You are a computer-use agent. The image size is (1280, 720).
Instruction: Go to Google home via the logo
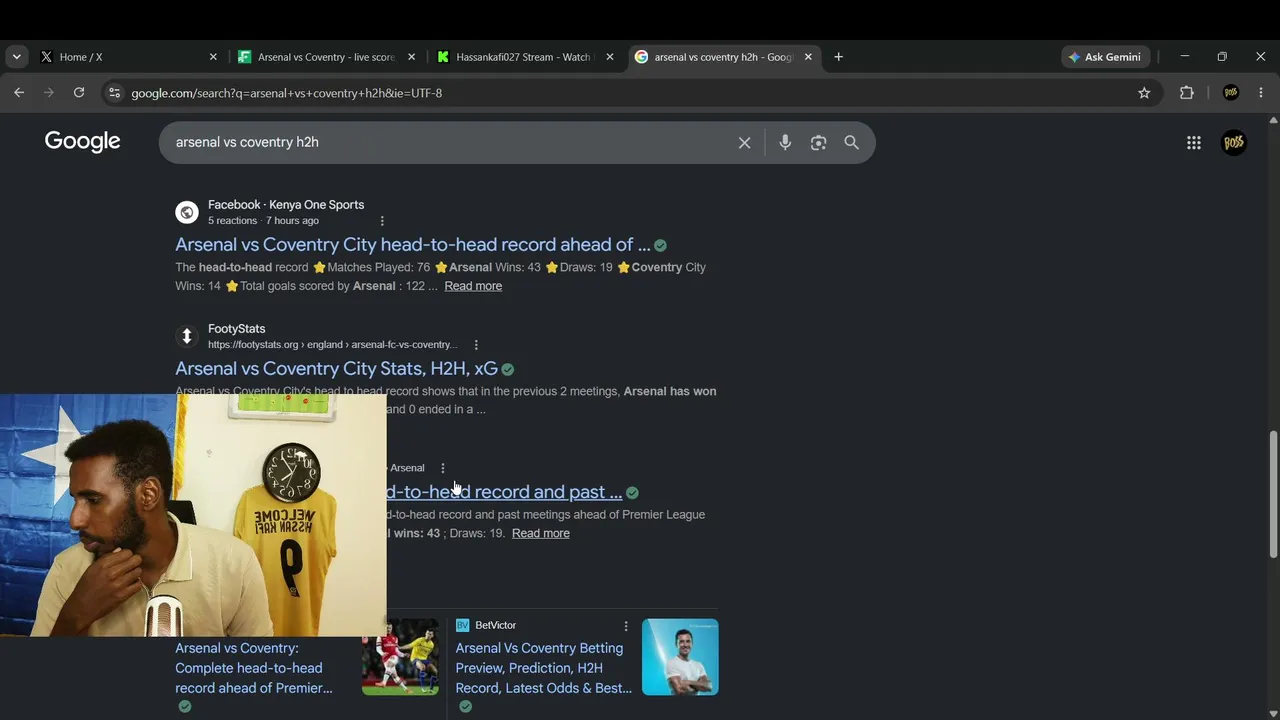point(82,142)
